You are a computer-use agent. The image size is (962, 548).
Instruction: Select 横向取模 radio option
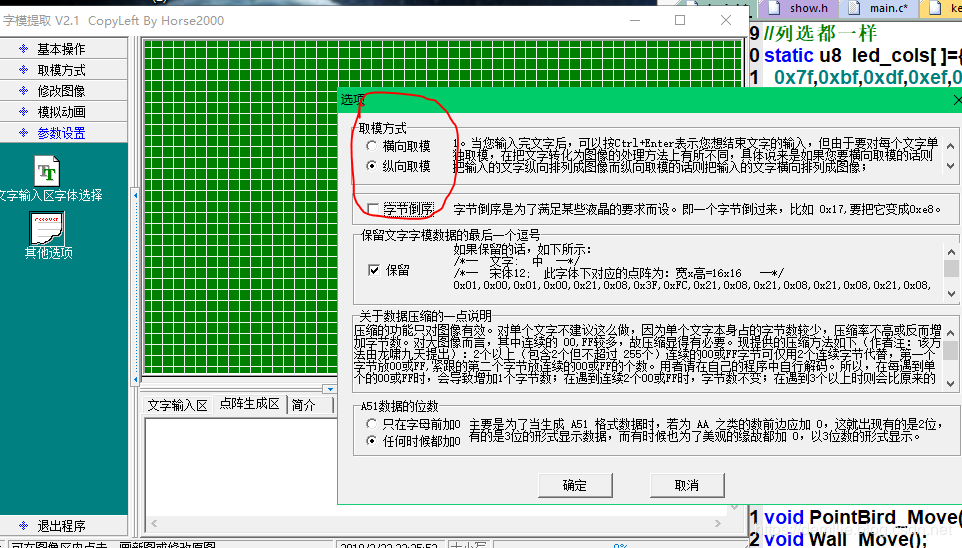371,146
